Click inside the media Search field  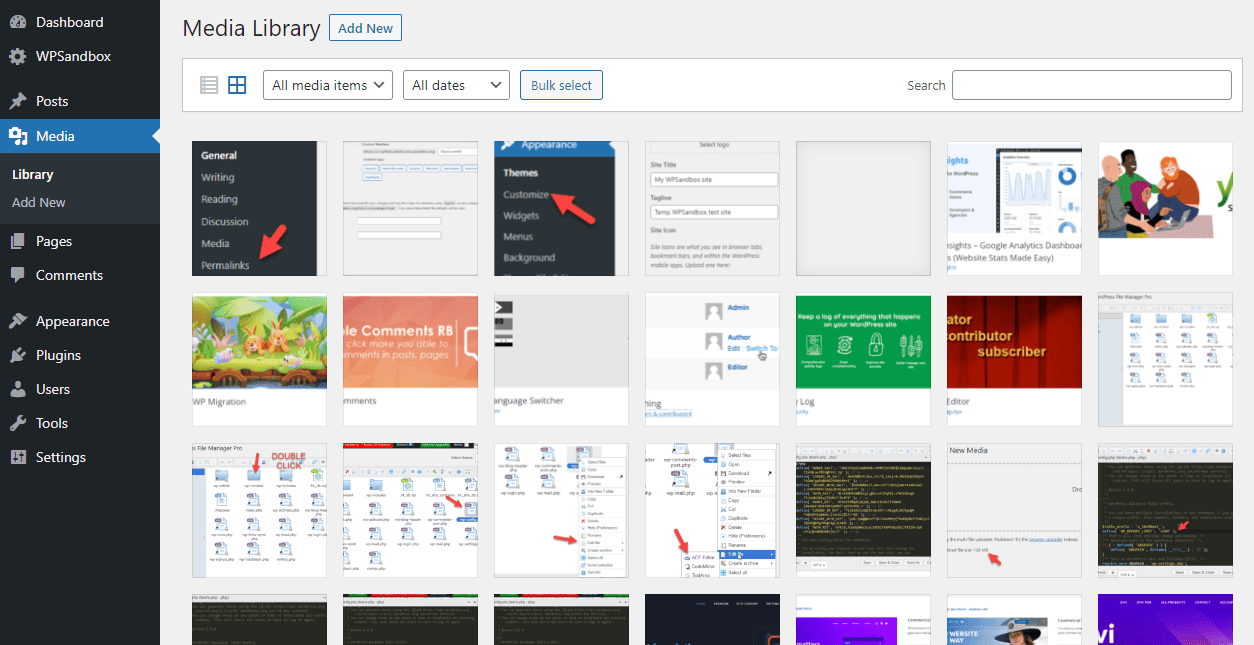pos(1091,84)
